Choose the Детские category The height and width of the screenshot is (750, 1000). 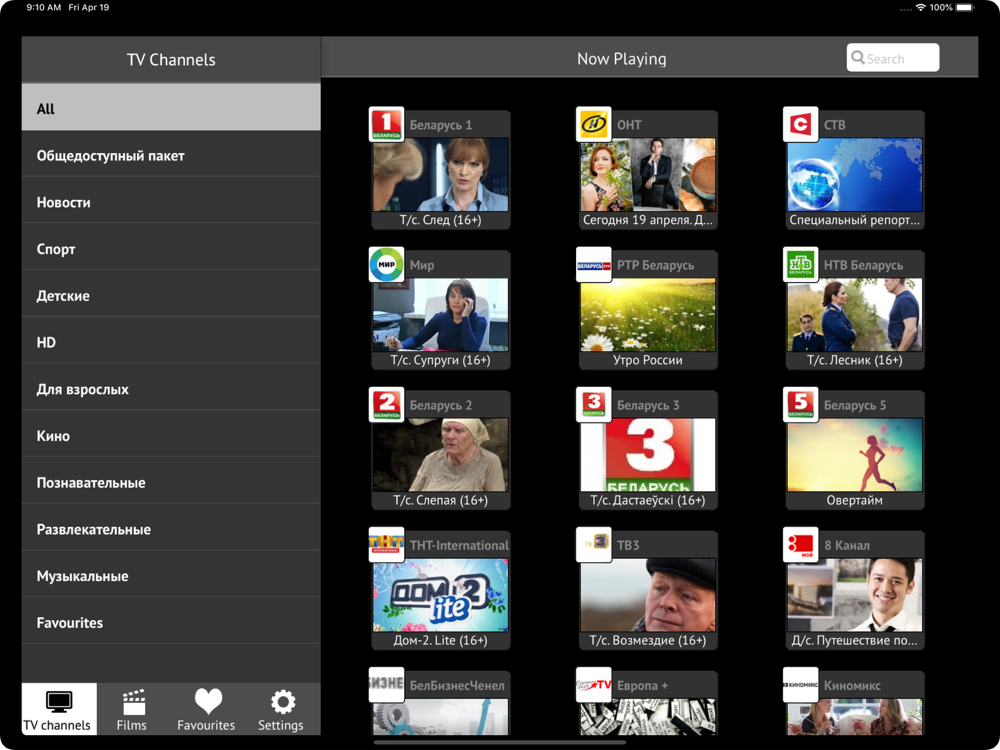coord(171,295)
